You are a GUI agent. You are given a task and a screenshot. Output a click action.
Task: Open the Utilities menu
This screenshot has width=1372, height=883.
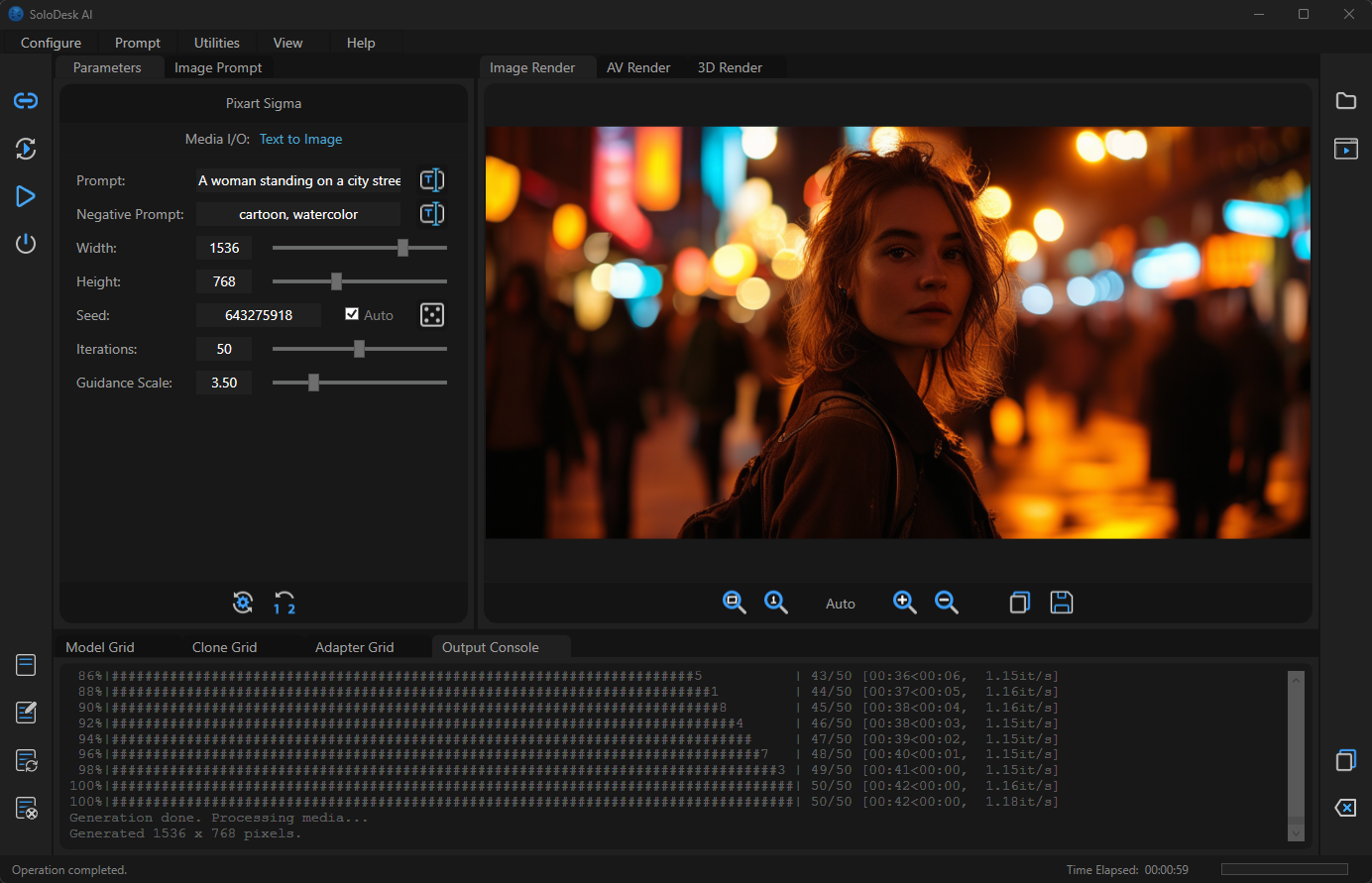point(216,43)
